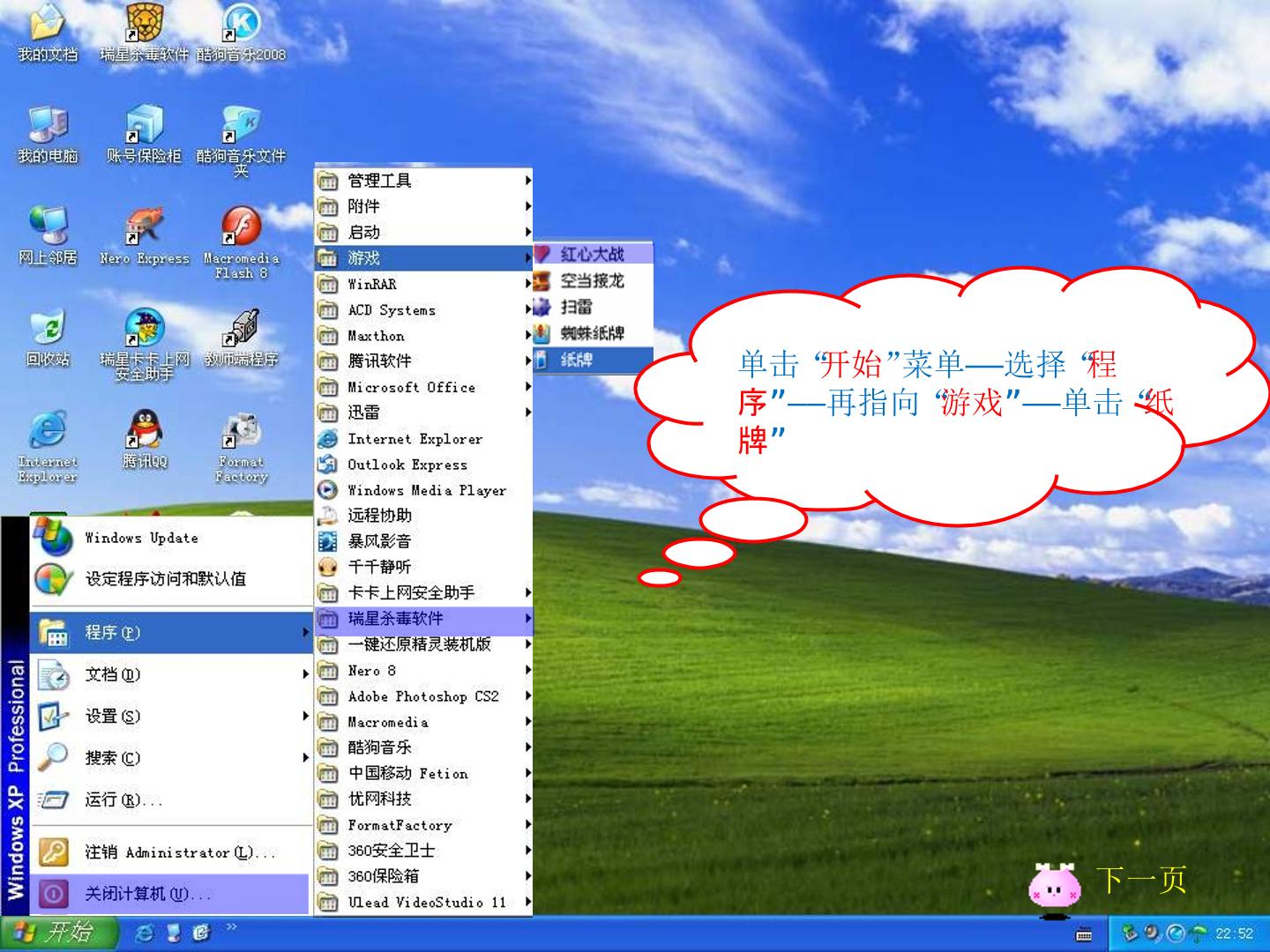The height and width of the screenshot is (952, 1270).
Task: Open the 我的电脑 desktop icon
Action: [48, 135]
